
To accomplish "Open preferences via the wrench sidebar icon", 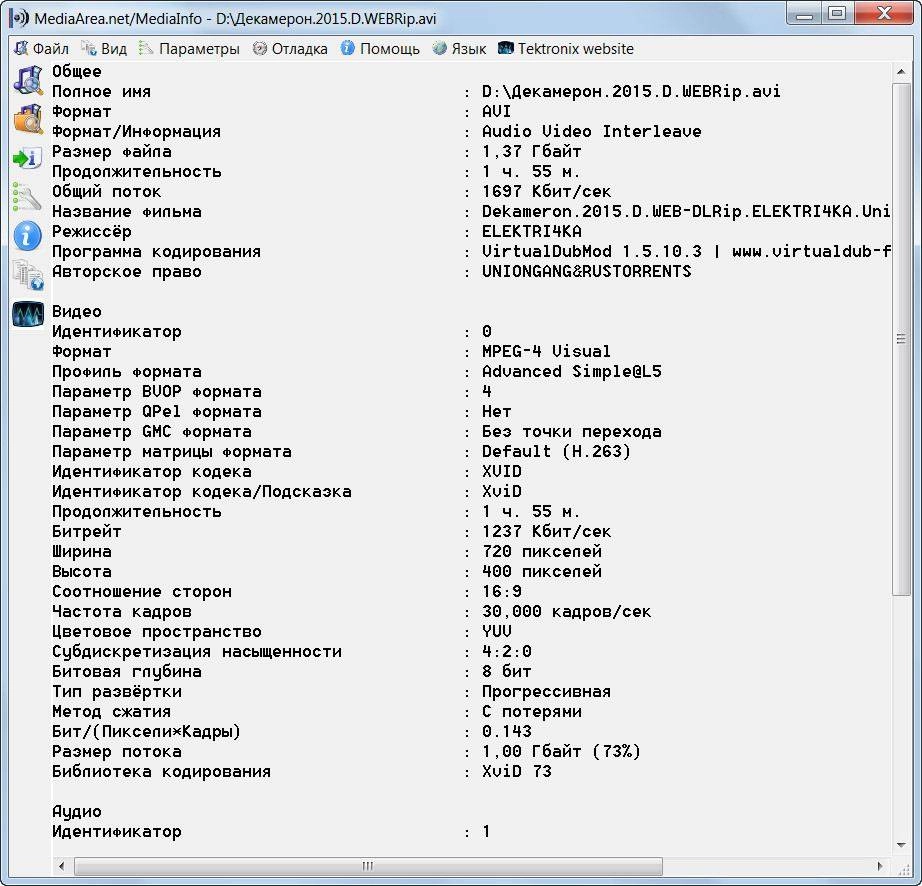I will click(28, 196).
